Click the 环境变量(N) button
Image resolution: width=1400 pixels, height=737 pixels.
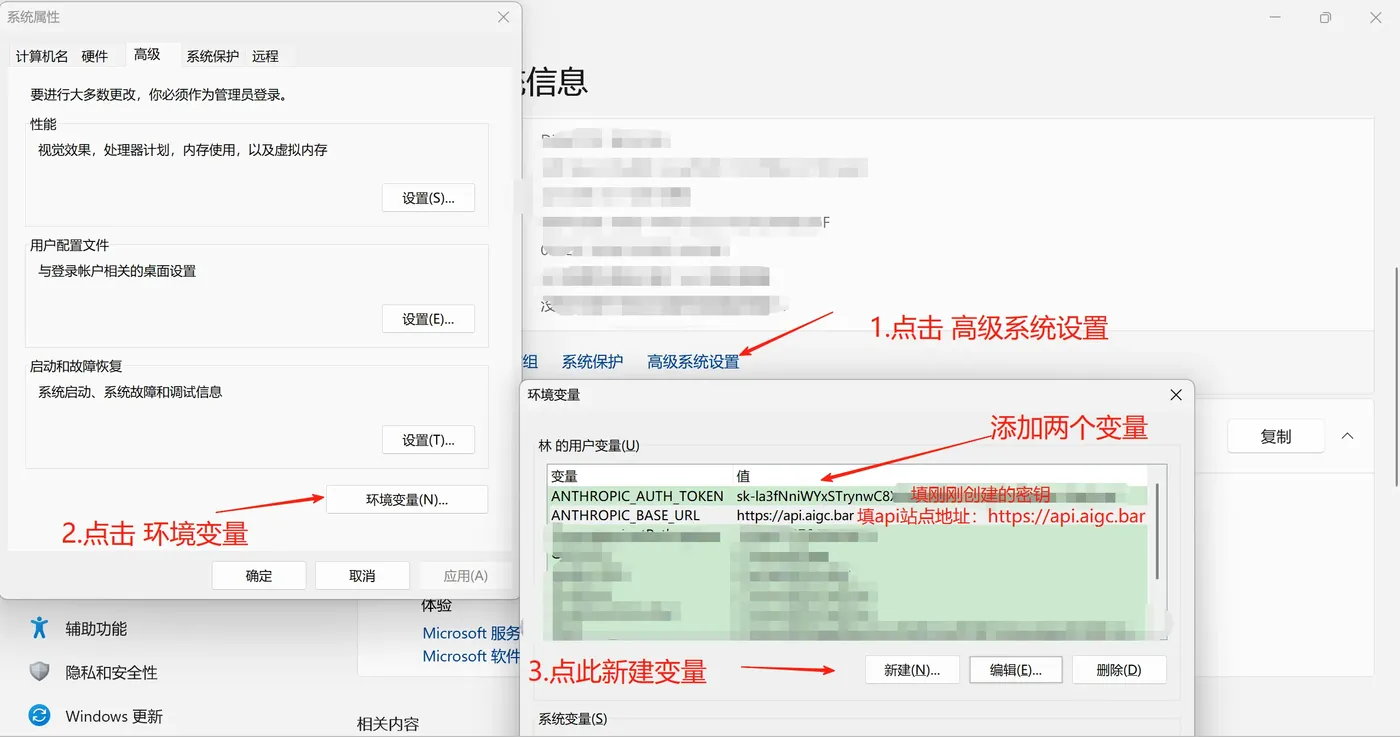point(406,499)
